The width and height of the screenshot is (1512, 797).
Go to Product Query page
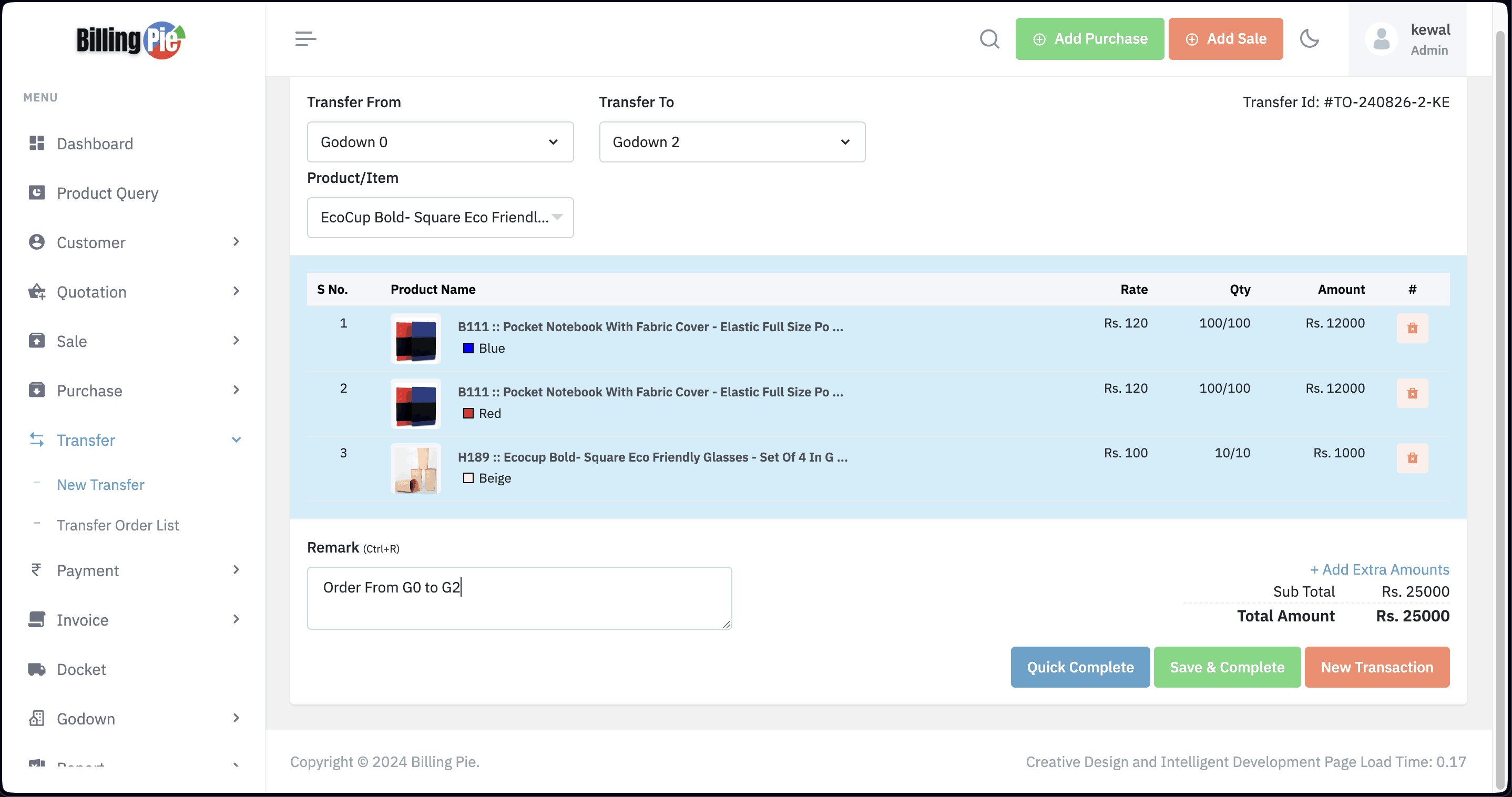click(x=107, y=193)
